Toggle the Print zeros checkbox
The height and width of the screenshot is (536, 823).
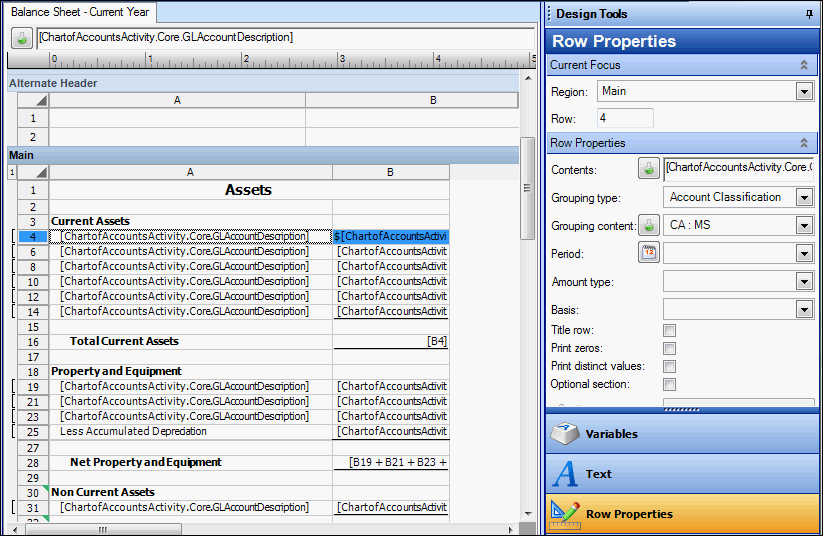point(670,348)
